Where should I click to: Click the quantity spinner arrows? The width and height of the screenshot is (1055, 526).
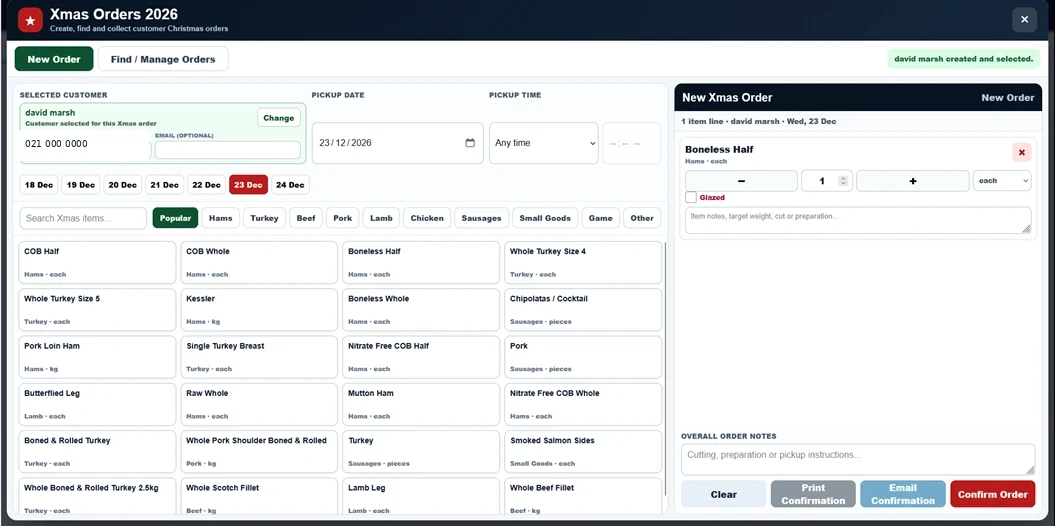(843, 181)
